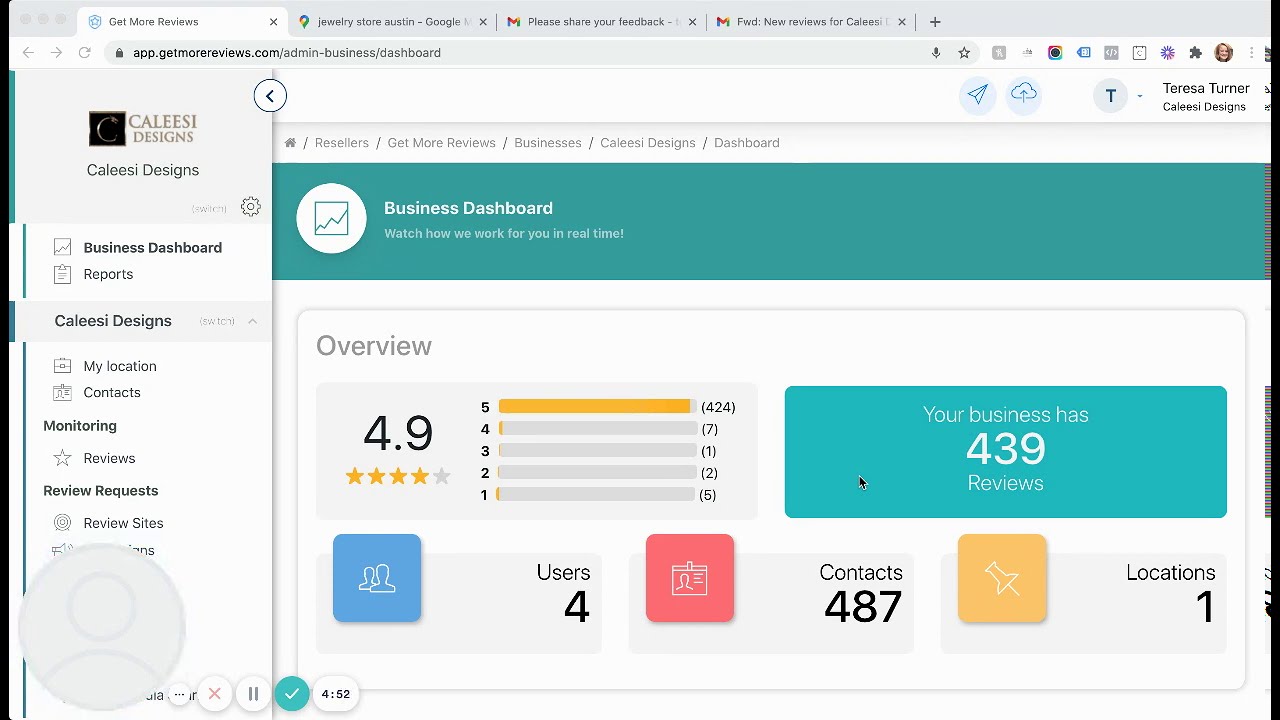This screenshot has height=720, width=1280.
Task: Click the cloud upload icon
Action: [x=1024, y=94]
